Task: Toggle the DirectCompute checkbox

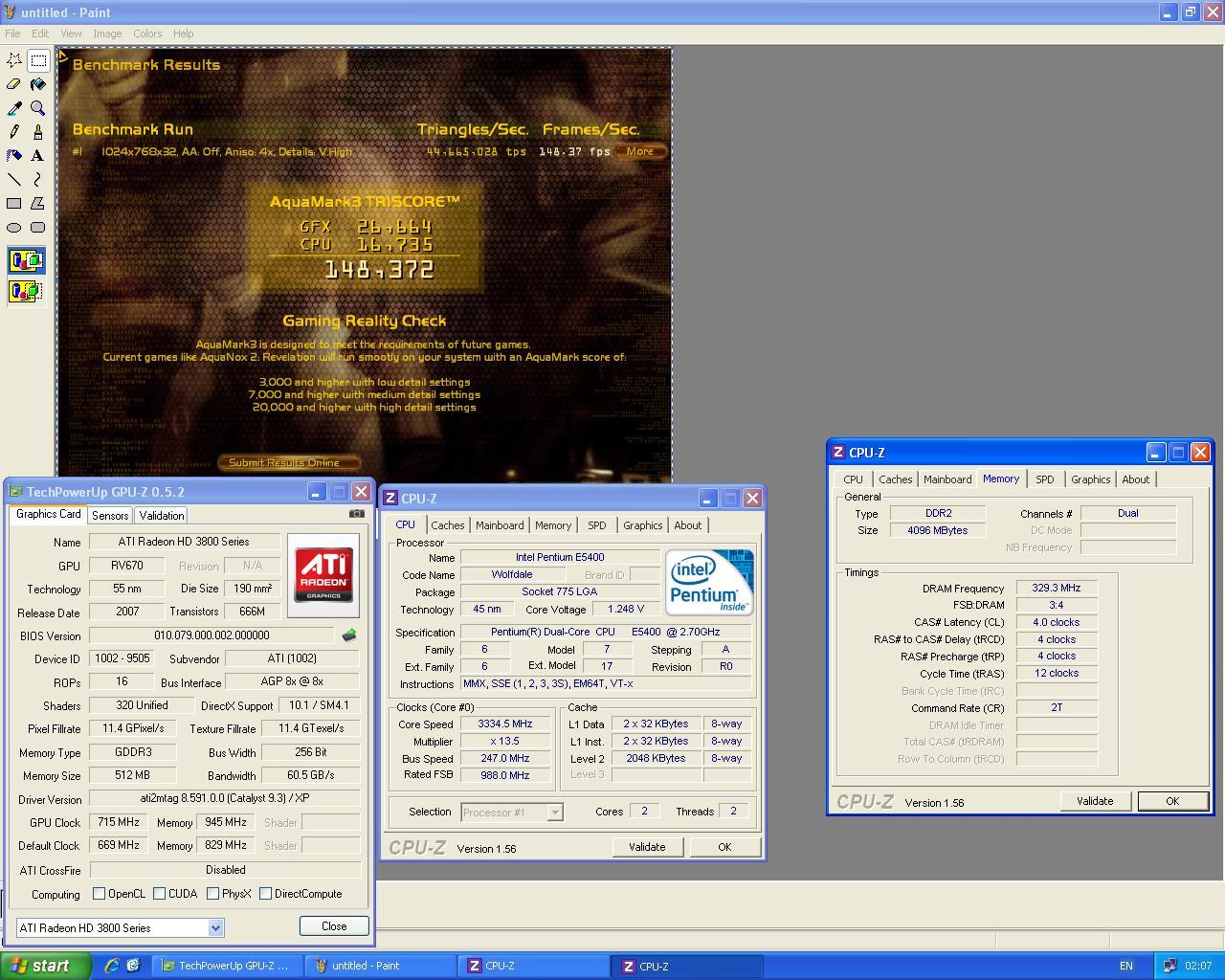Action: tap(265, 894)
